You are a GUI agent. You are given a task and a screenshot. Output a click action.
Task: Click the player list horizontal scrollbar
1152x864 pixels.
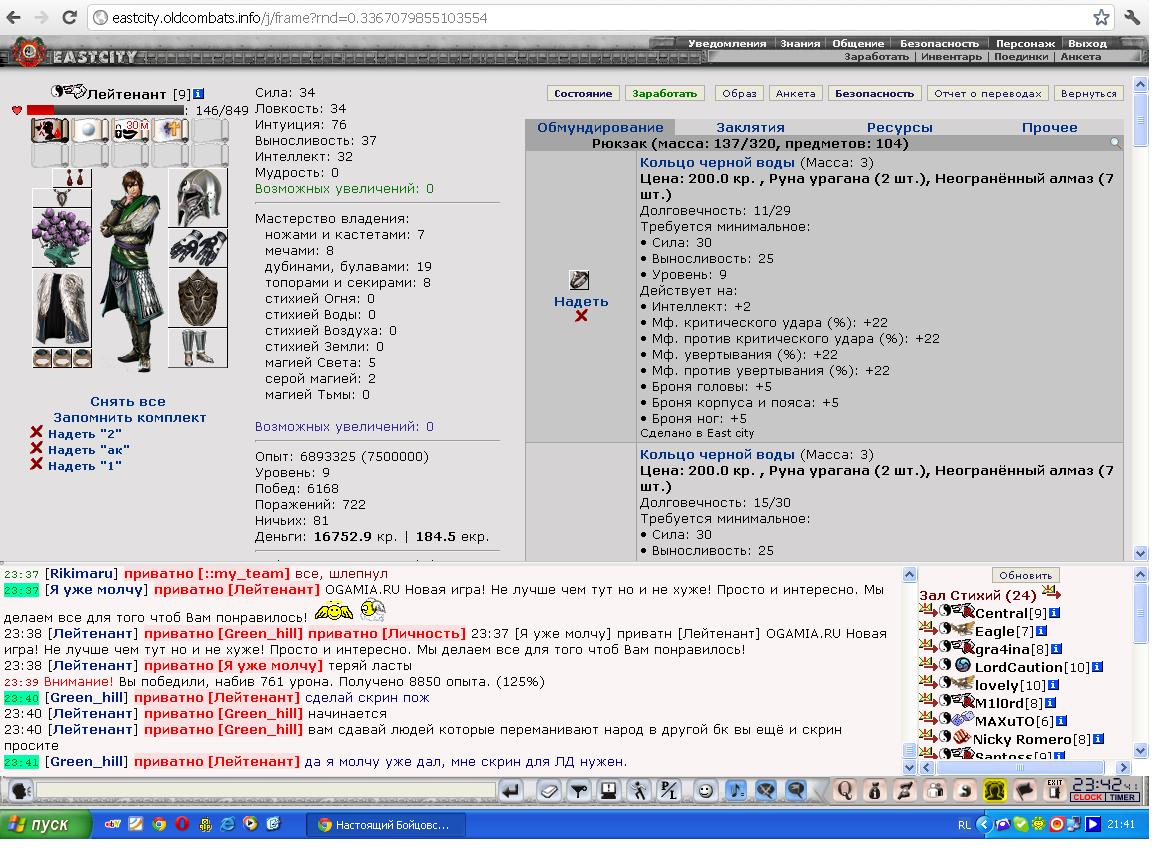pyautogui.click(x=1020, y=768)
